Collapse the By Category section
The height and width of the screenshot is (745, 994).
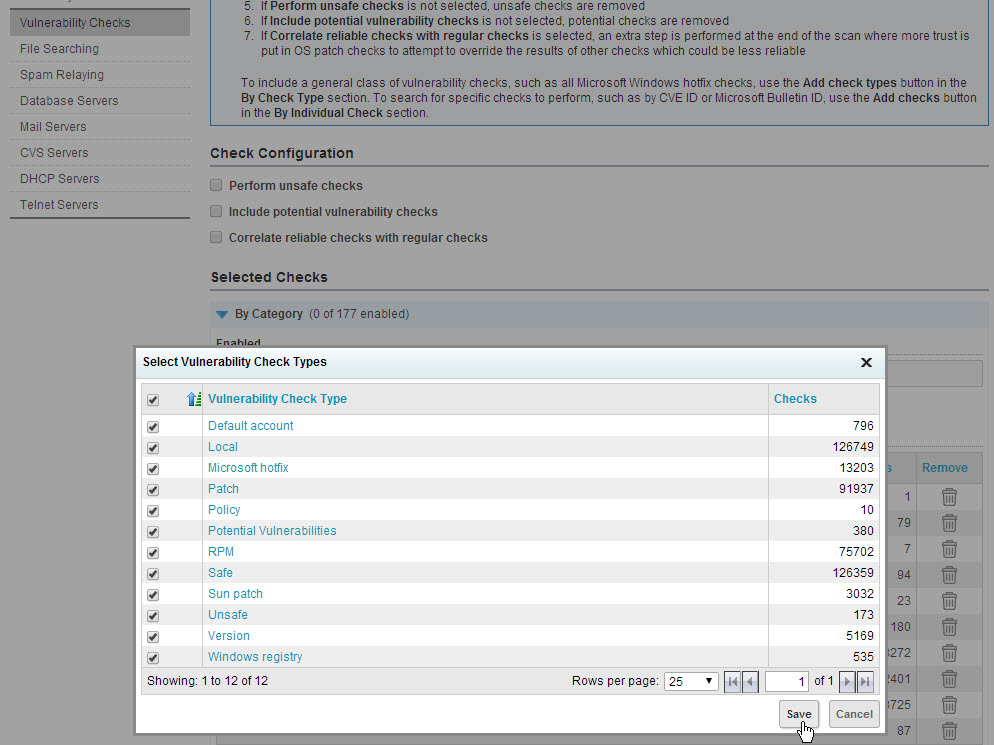(x=221, y=313)
